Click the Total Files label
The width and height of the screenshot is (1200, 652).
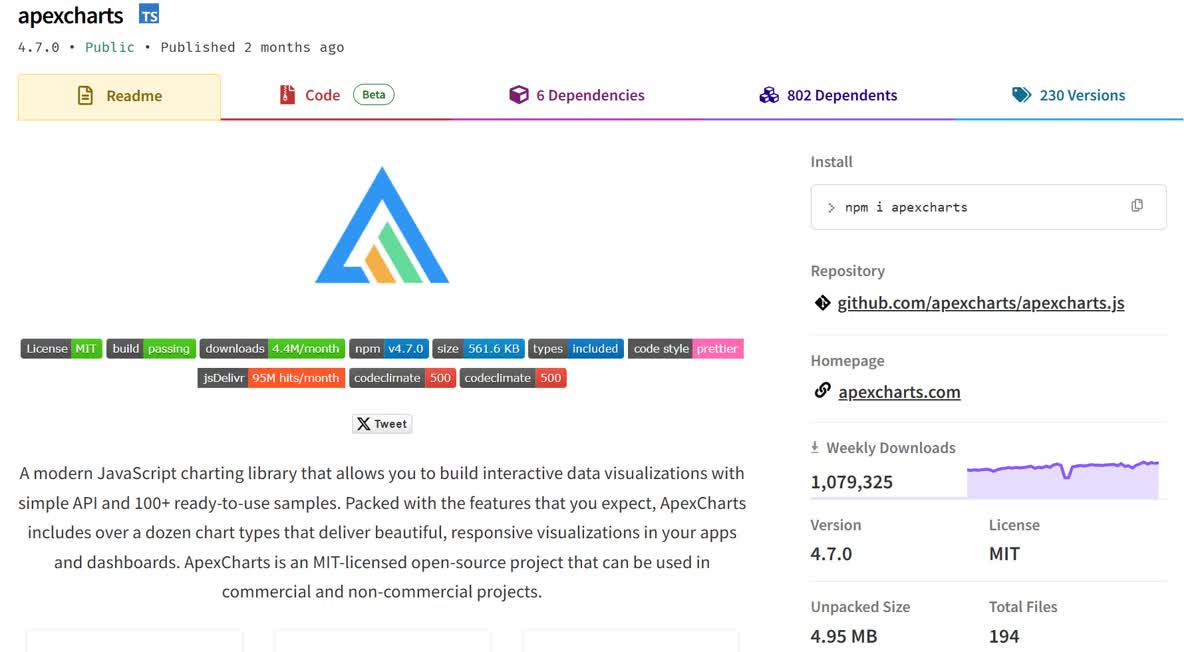(x=1023, y=607)
